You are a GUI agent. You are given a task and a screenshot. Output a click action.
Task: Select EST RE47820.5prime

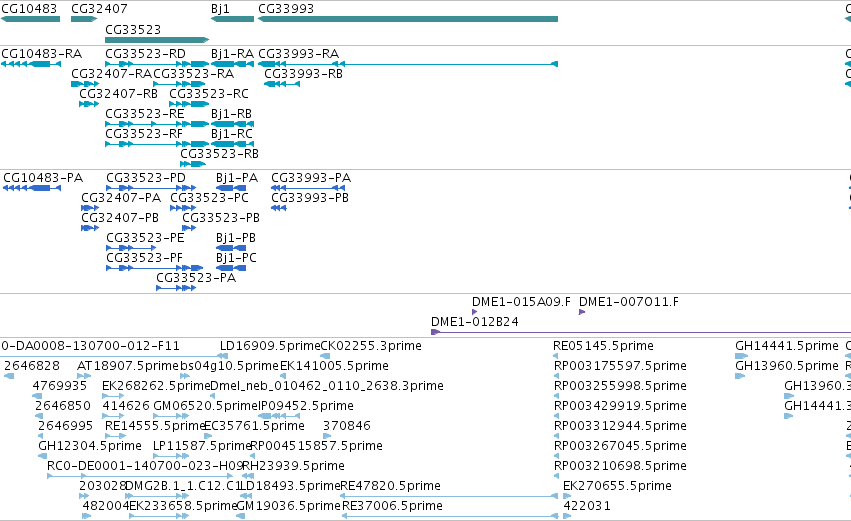[x=390, y=487]
